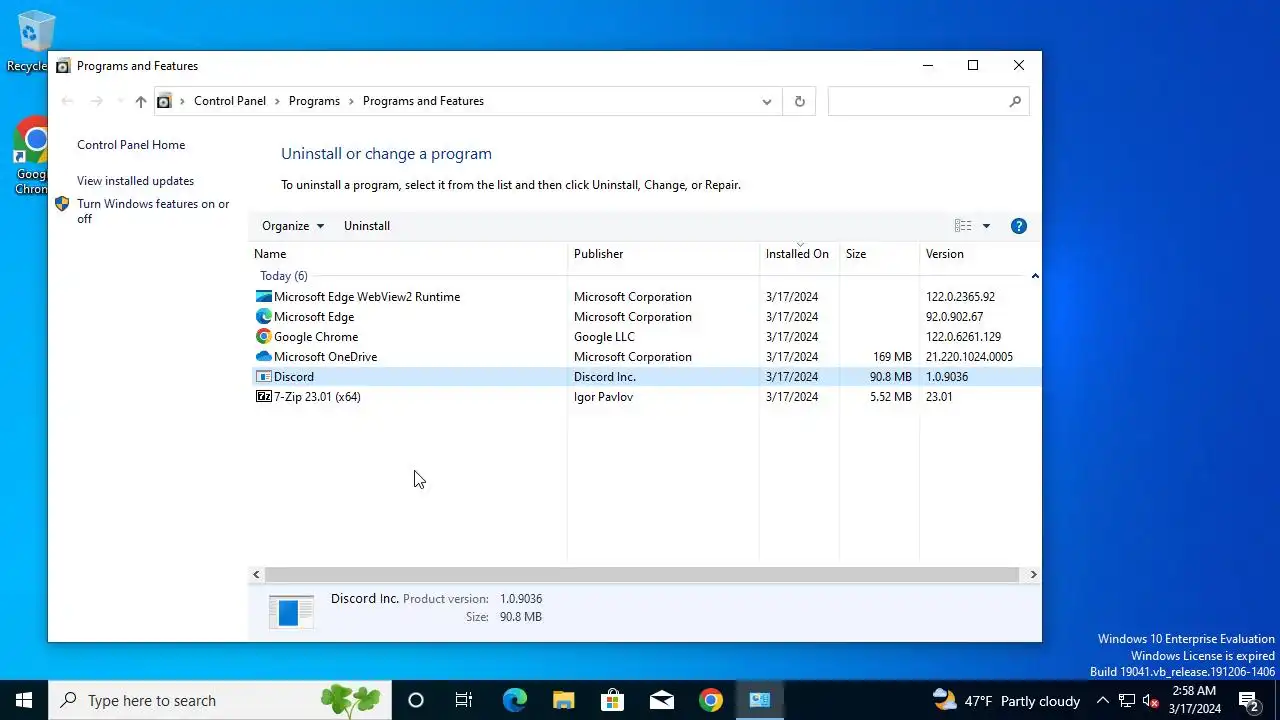Sort by the Name column header
This screenshot has height=720, width=1280.
[x=408, y=254]
